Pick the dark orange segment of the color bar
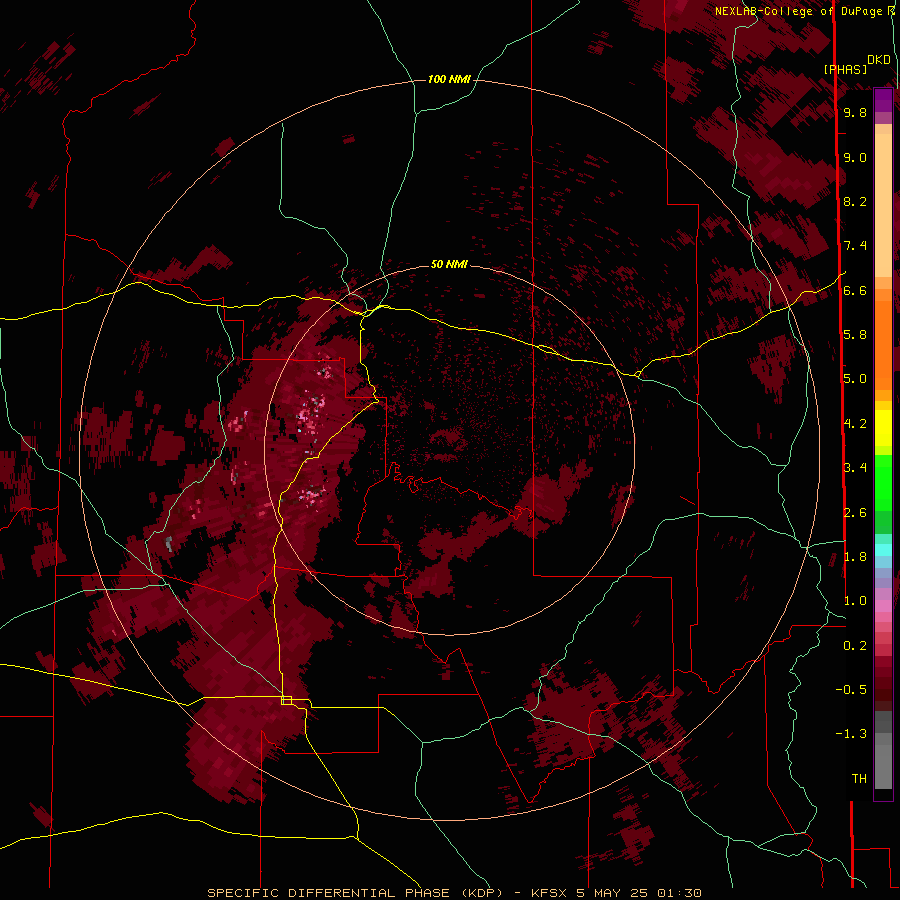The height and width of the screenshot is (900, 900). [883, 344]
